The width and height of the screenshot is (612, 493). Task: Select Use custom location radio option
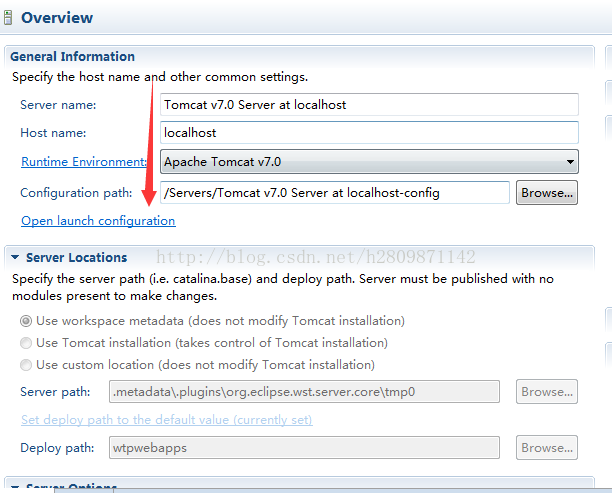26,365
